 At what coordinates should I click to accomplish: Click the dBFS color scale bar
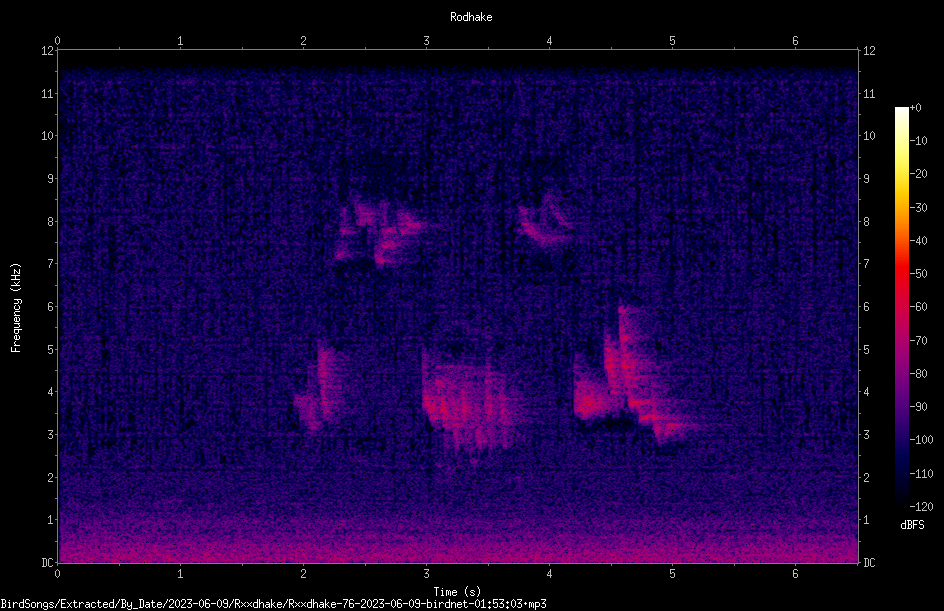[901, 307]
